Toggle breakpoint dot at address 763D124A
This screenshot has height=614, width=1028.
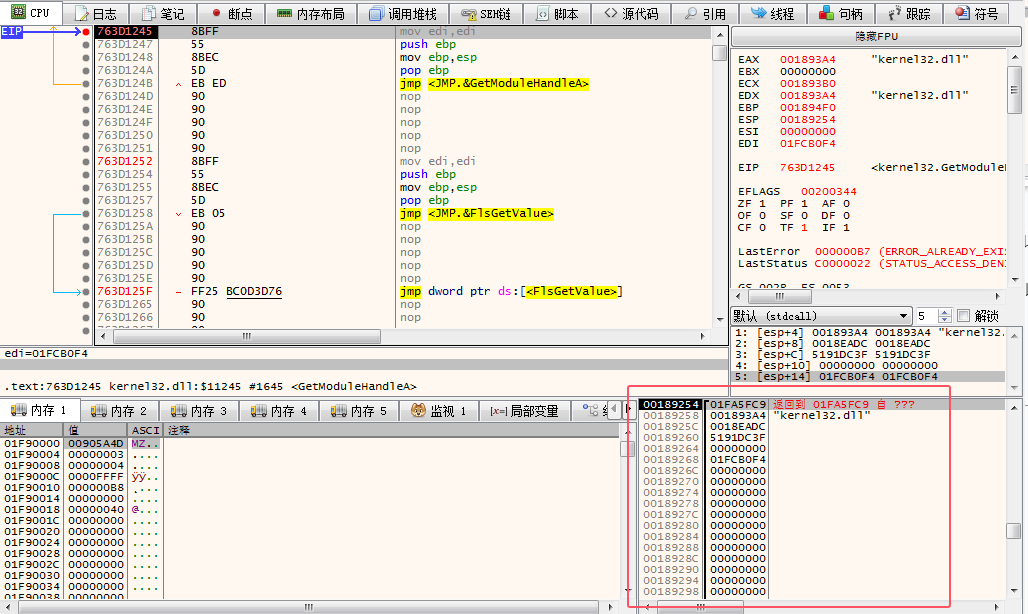pyautogui.click(x=86, y=70)
